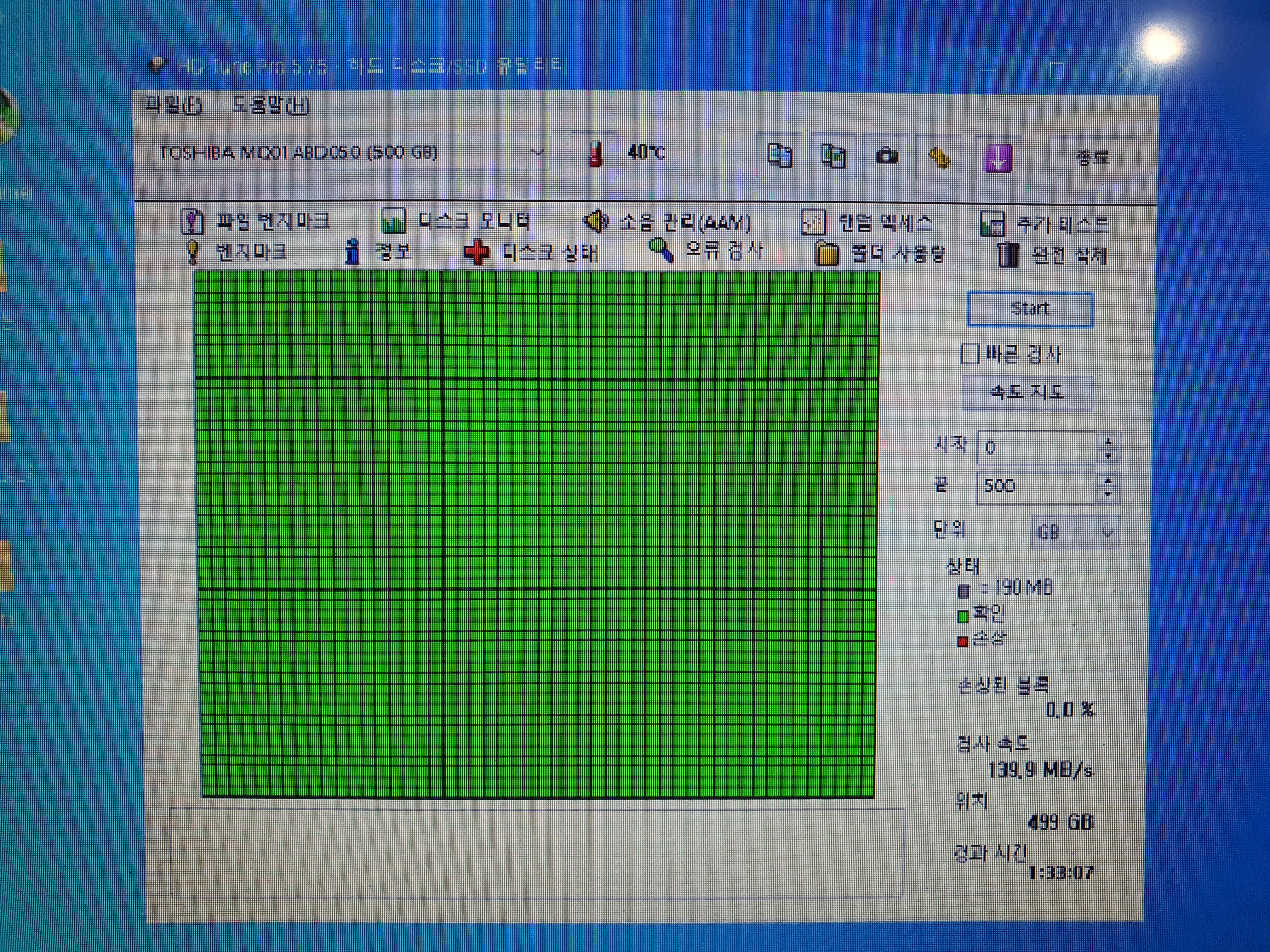
Task: Click the green 확인 legend swatch
Action: 964,617
